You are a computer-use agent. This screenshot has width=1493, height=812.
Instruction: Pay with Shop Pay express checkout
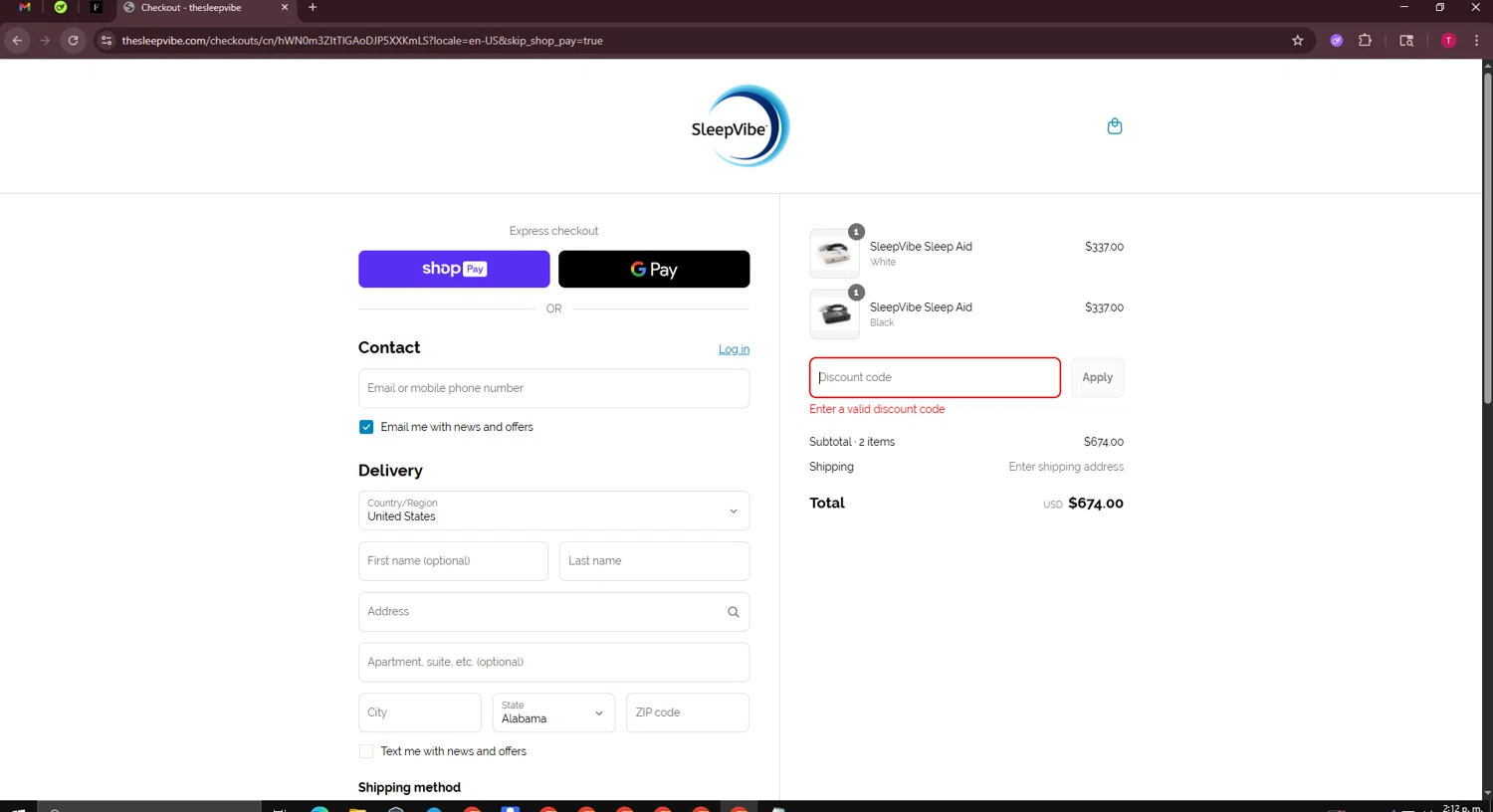coord(454,269)
